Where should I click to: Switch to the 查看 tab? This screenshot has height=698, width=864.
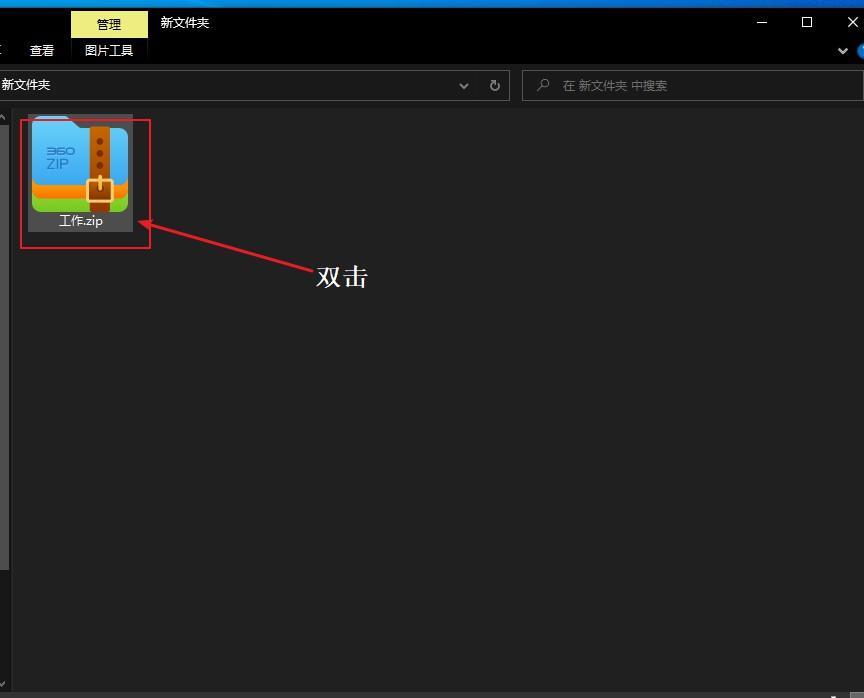coord(42,51)
